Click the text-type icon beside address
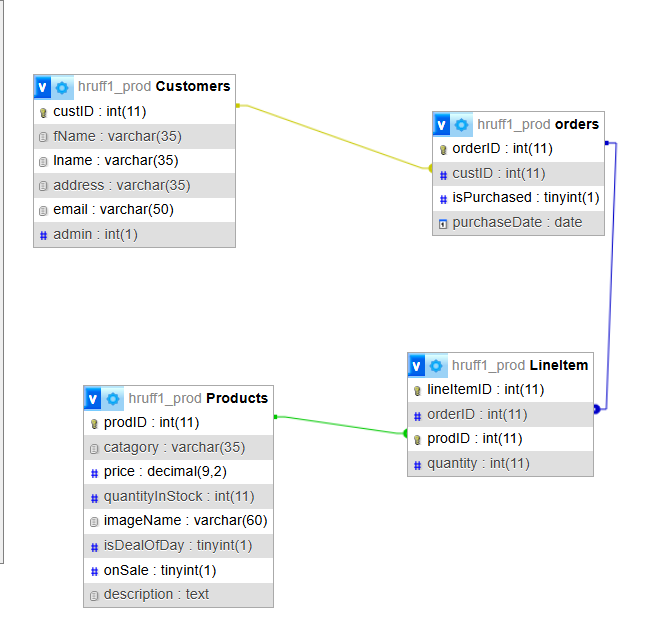665x627 pixels. pyautogui.click(x=43, y=186)
